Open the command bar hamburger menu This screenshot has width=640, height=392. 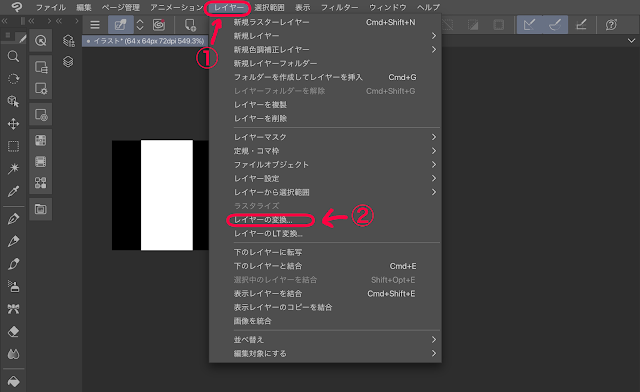click(95, 25)
